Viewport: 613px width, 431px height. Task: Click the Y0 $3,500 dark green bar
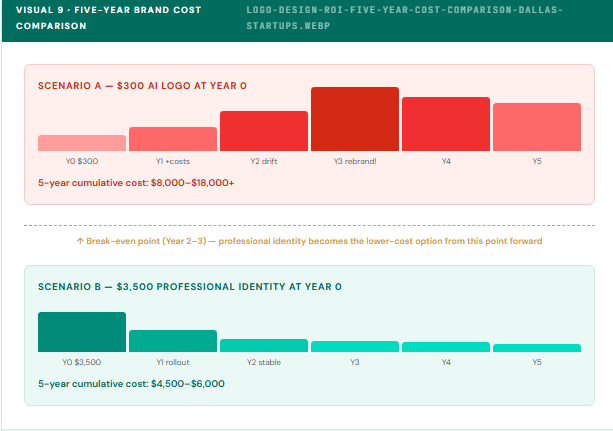coord(82,332)
